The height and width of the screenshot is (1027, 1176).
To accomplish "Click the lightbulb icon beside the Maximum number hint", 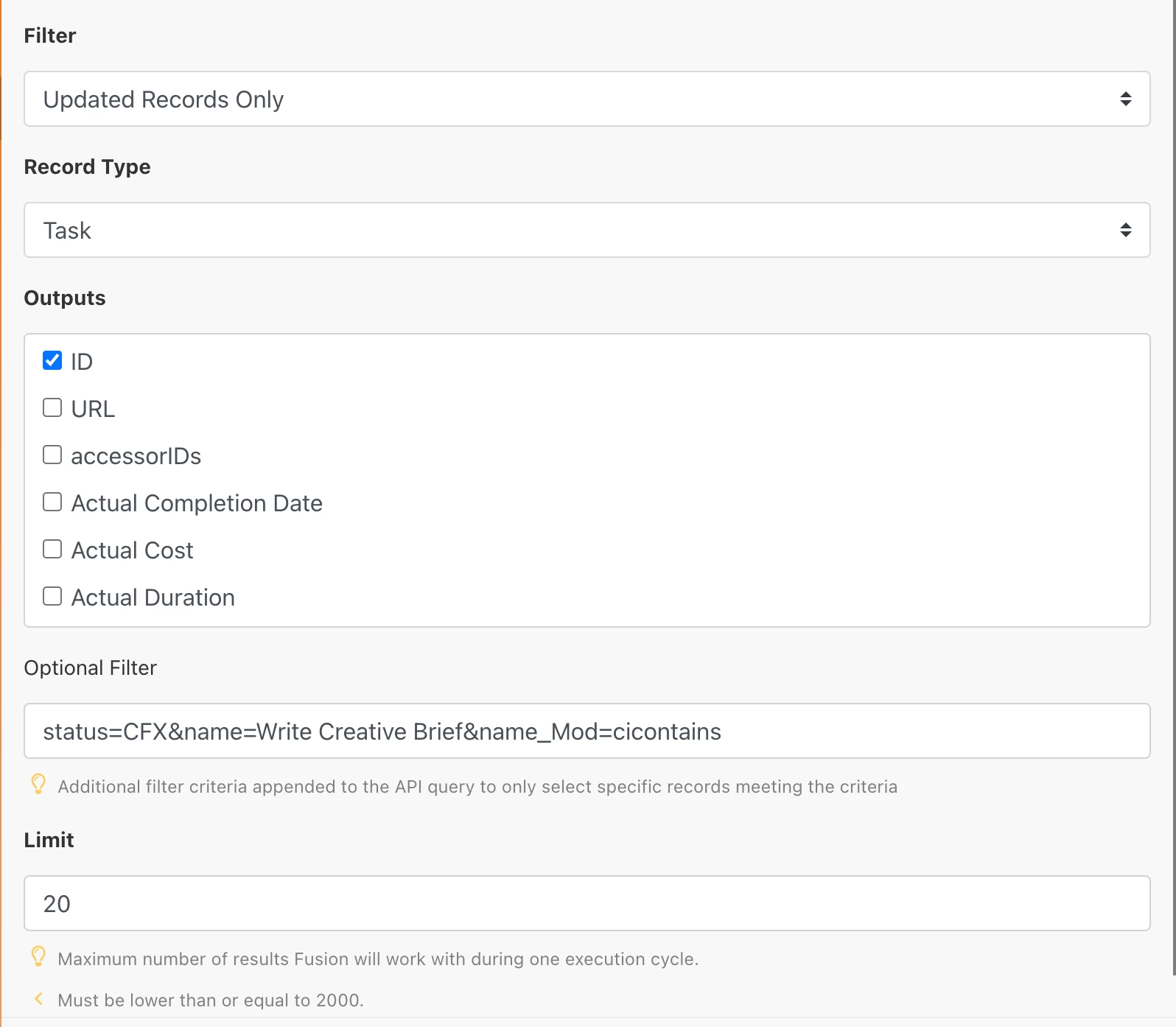I will tap(38, 956).
